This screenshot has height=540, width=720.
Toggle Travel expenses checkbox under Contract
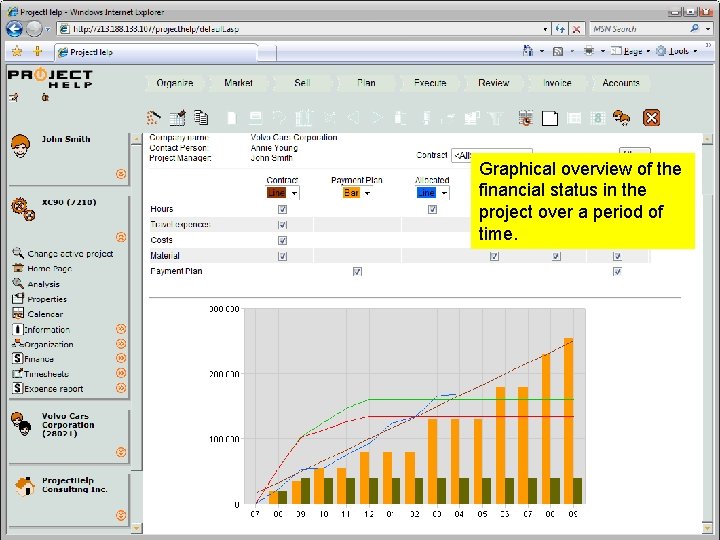[x=282, y=225]
